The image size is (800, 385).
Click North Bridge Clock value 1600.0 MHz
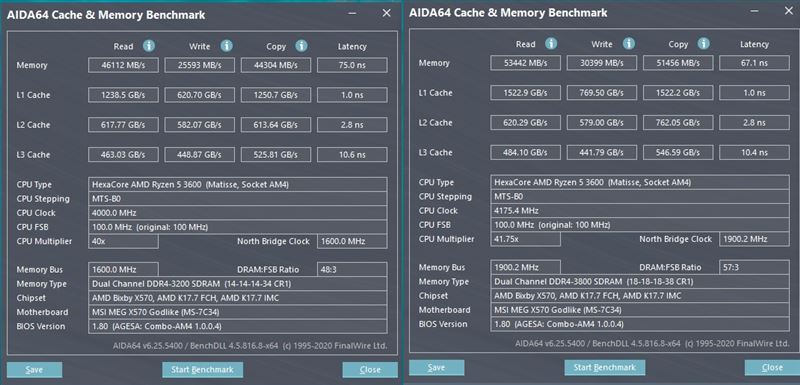point(352,241)
